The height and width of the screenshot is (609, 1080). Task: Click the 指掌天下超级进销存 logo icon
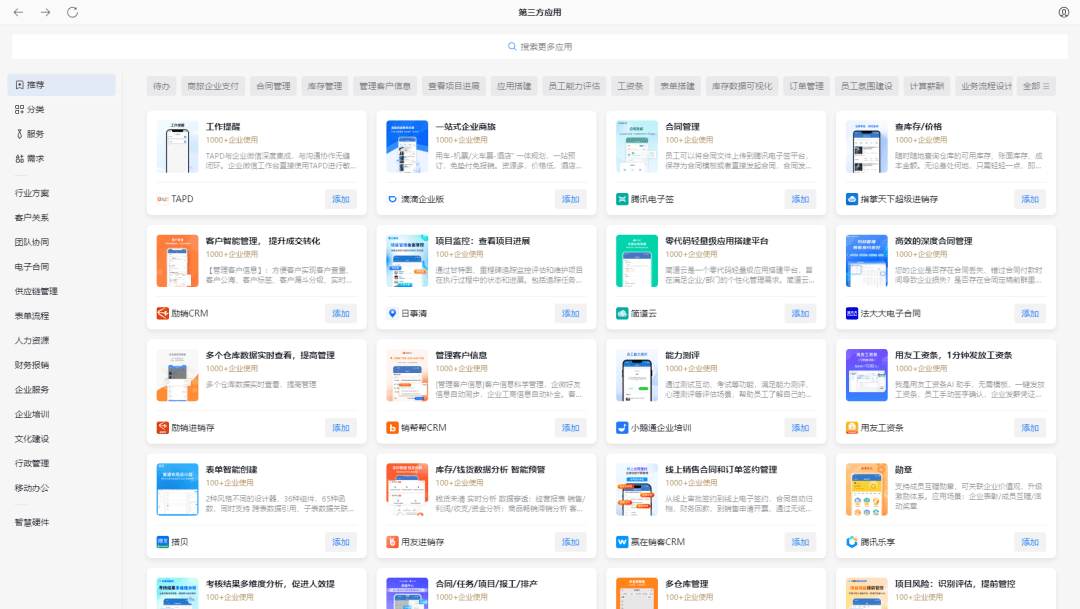coord(852,199)
